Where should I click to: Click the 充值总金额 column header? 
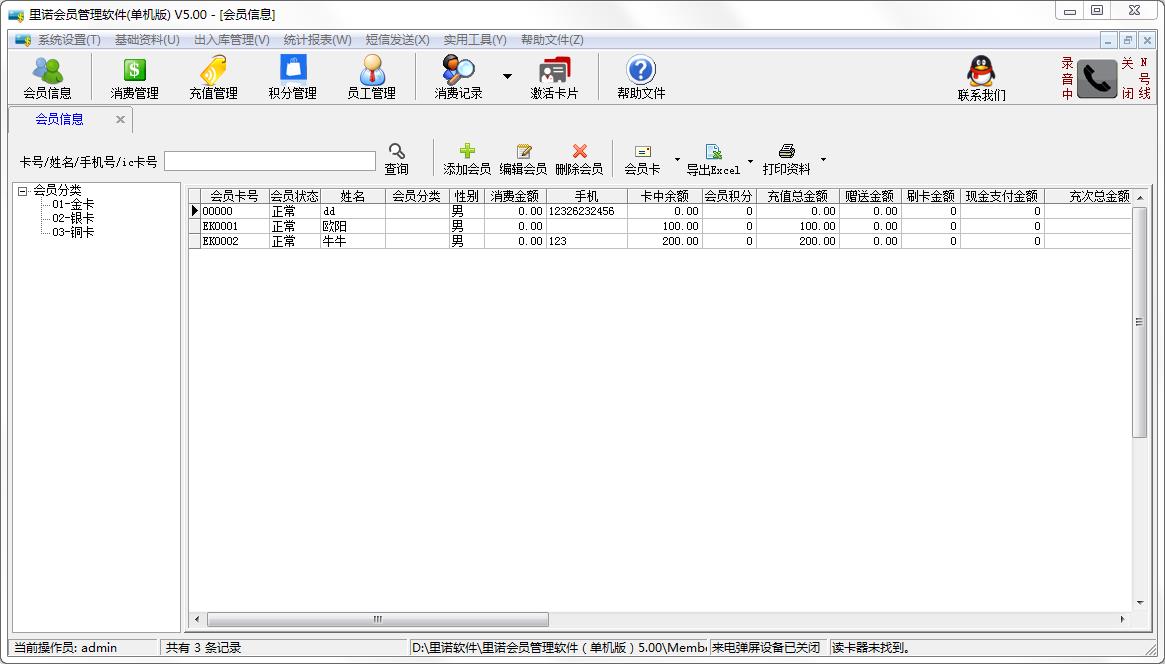(x=798, y=196)
